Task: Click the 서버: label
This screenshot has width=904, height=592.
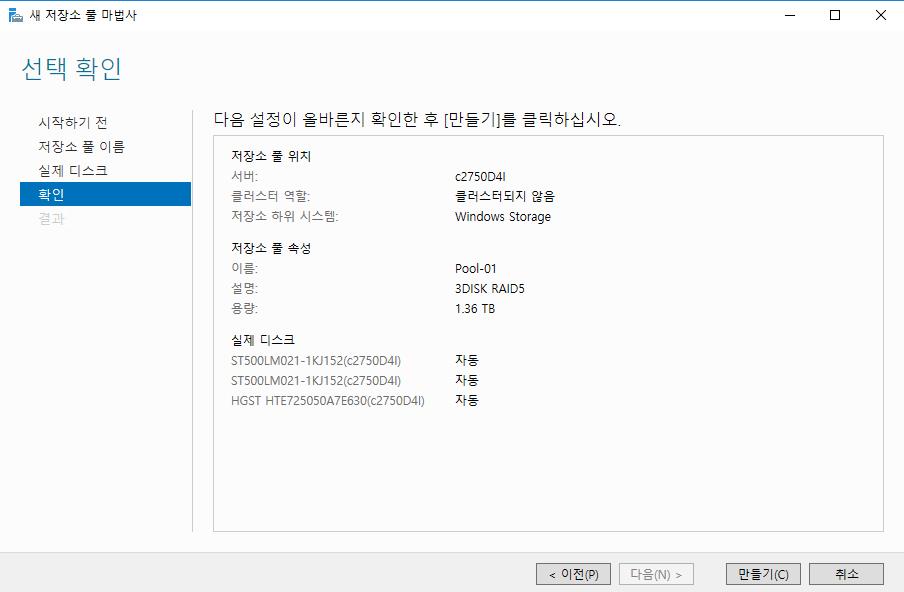Action: tap(244, 176)
